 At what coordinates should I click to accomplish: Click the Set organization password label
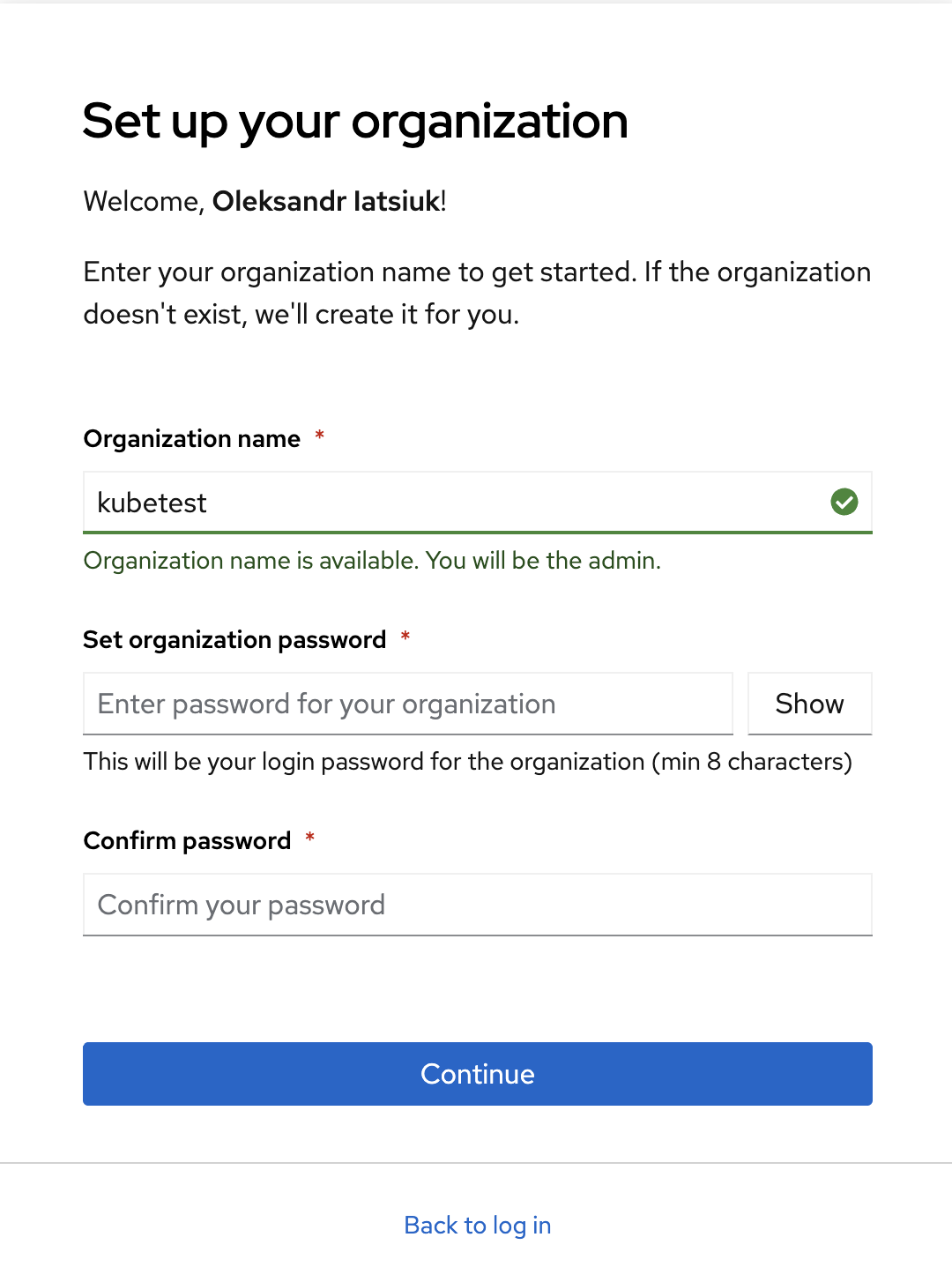(234, 639)
